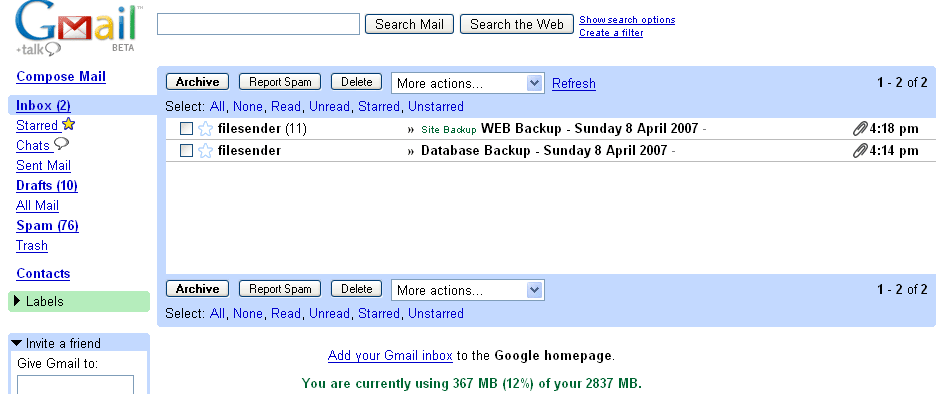This screenshot has width=944, height=394.
Task: Open the WEB Backup - Sunday 8 April 2007 email
Action: pyautogui.click(x=590, y=128)
